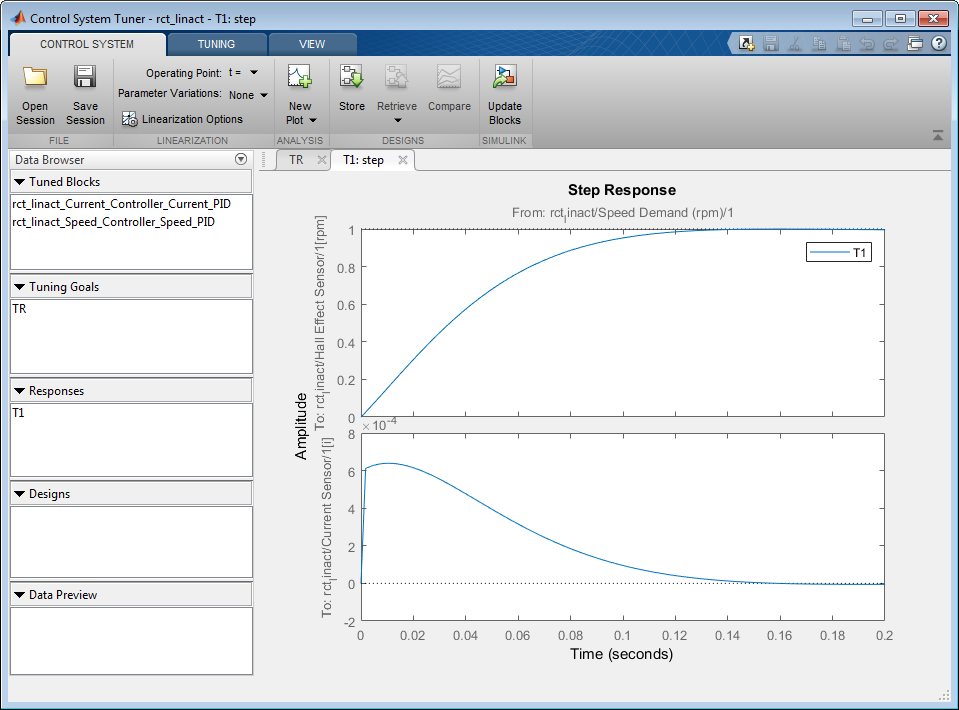Switch to the TUNING ribbon tab

(x=216, y=44)
